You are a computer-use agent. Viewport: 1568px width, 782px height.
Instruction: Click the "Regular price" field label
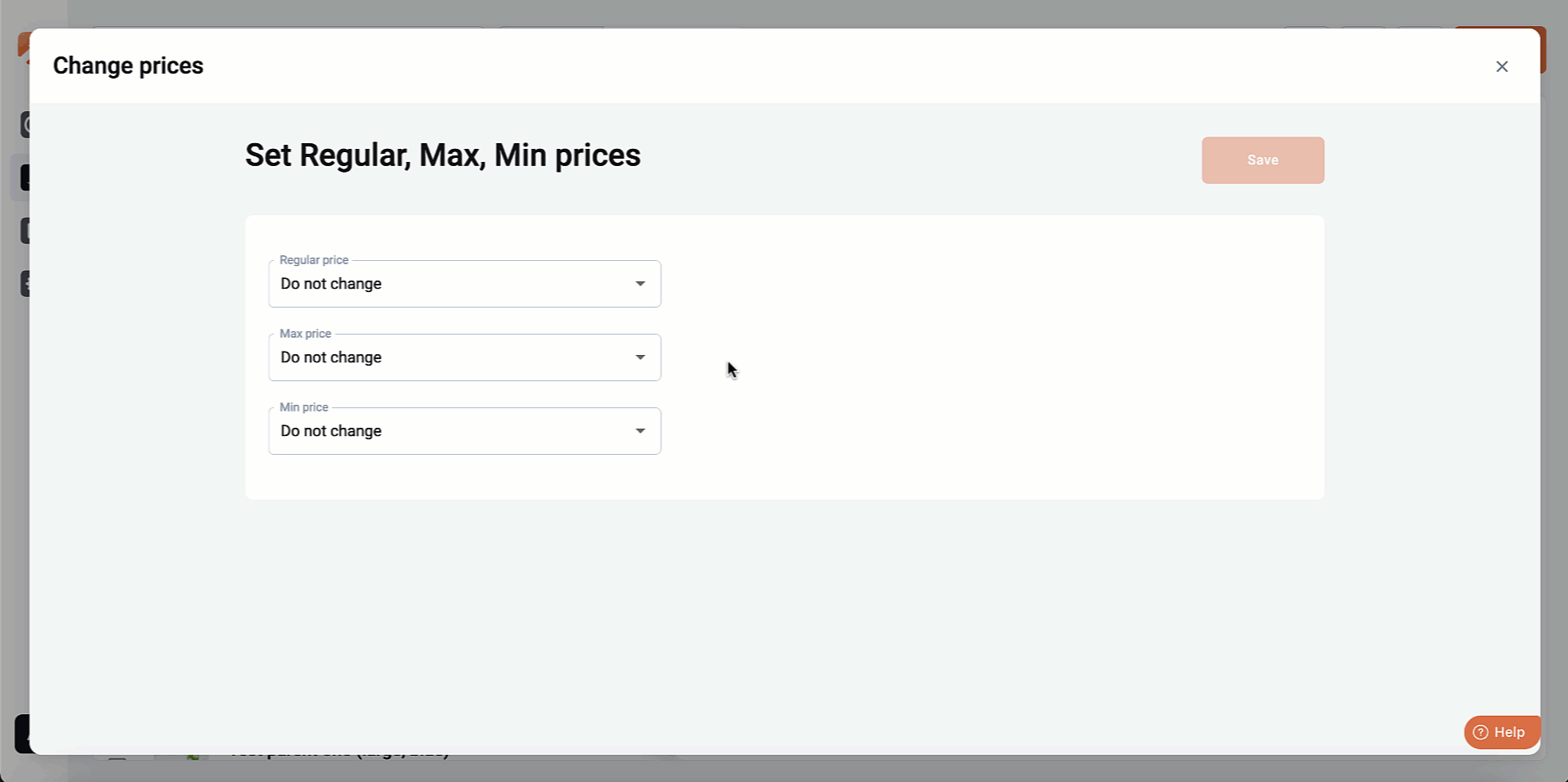point(314,260)
